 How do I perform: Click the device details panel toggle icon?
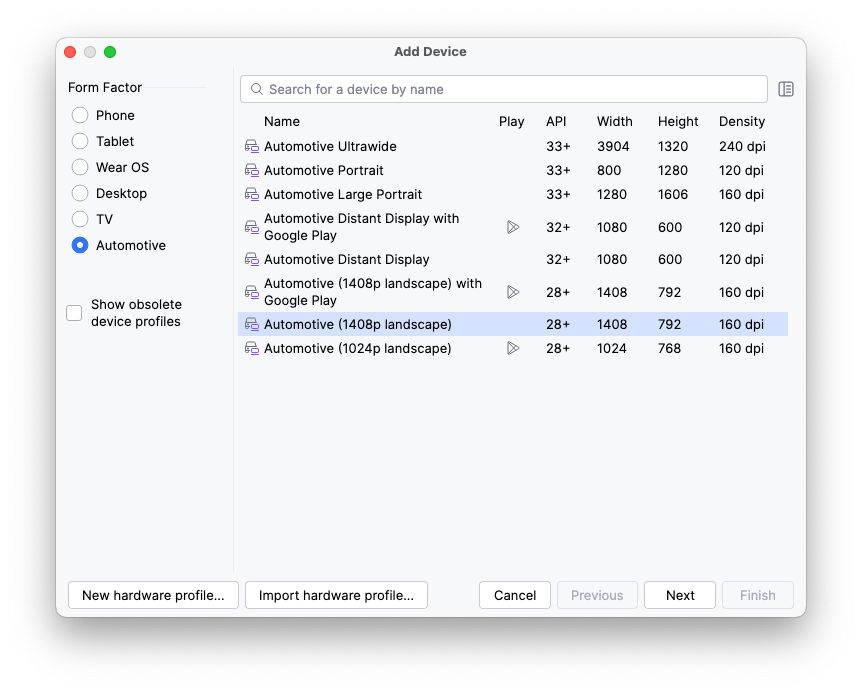point(786,89)
